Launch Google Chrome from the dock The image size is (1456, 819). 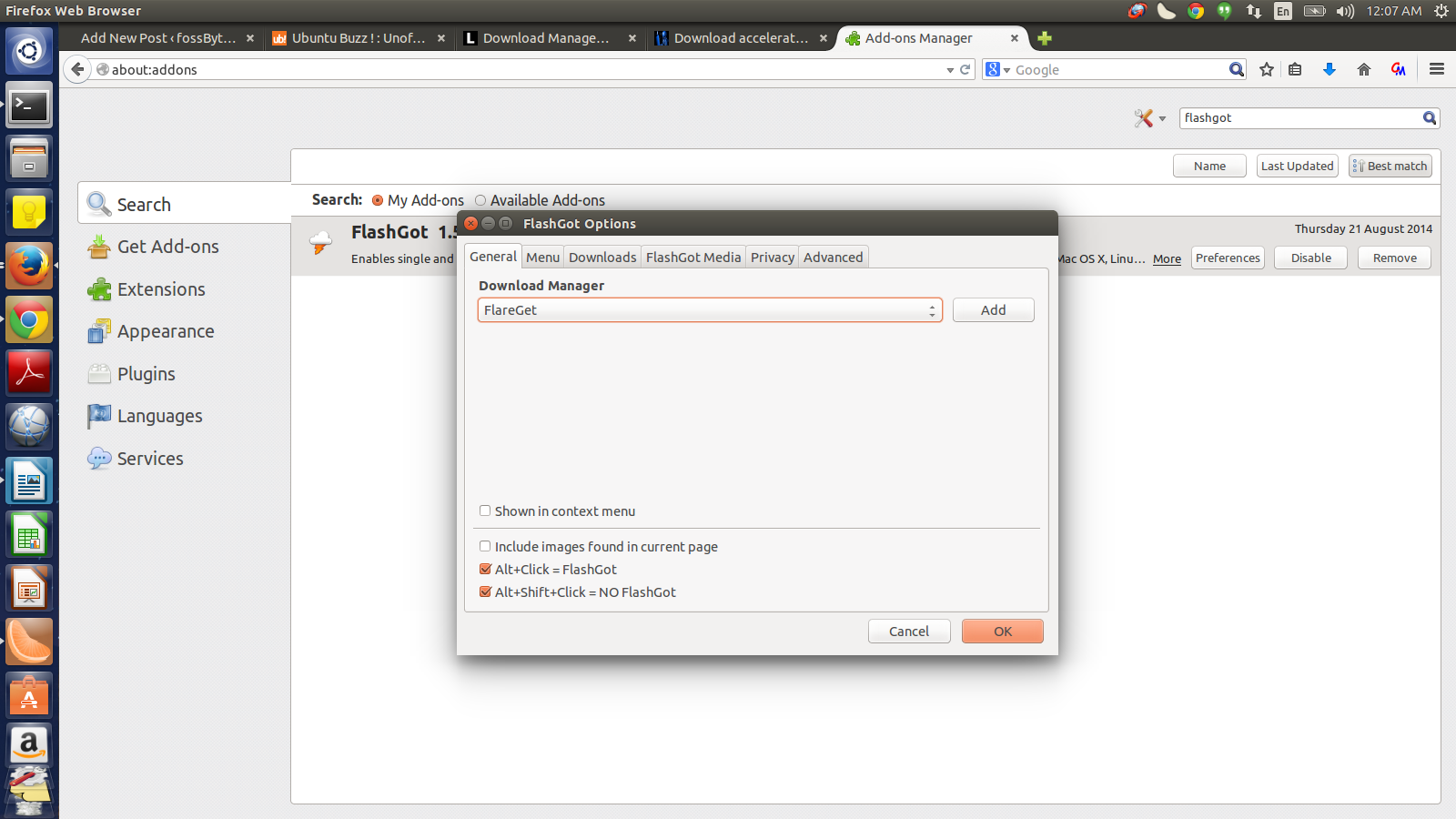(x=29, y=320)
